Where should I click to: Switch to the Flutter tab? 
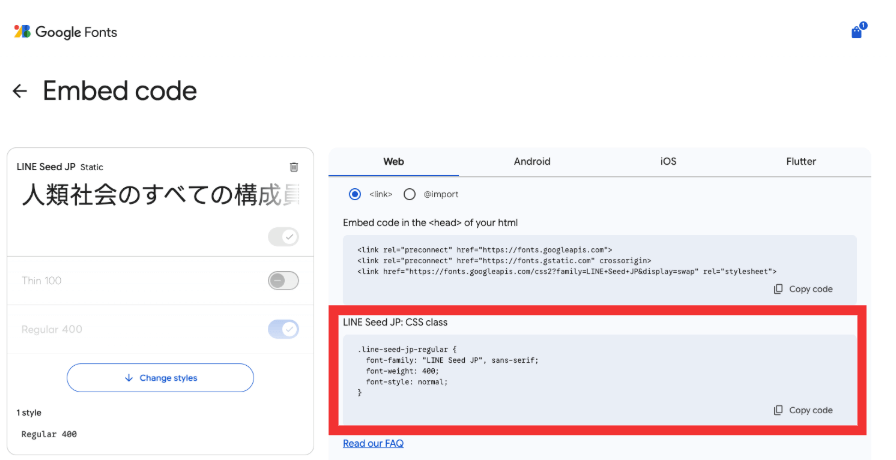pos(801,161)
